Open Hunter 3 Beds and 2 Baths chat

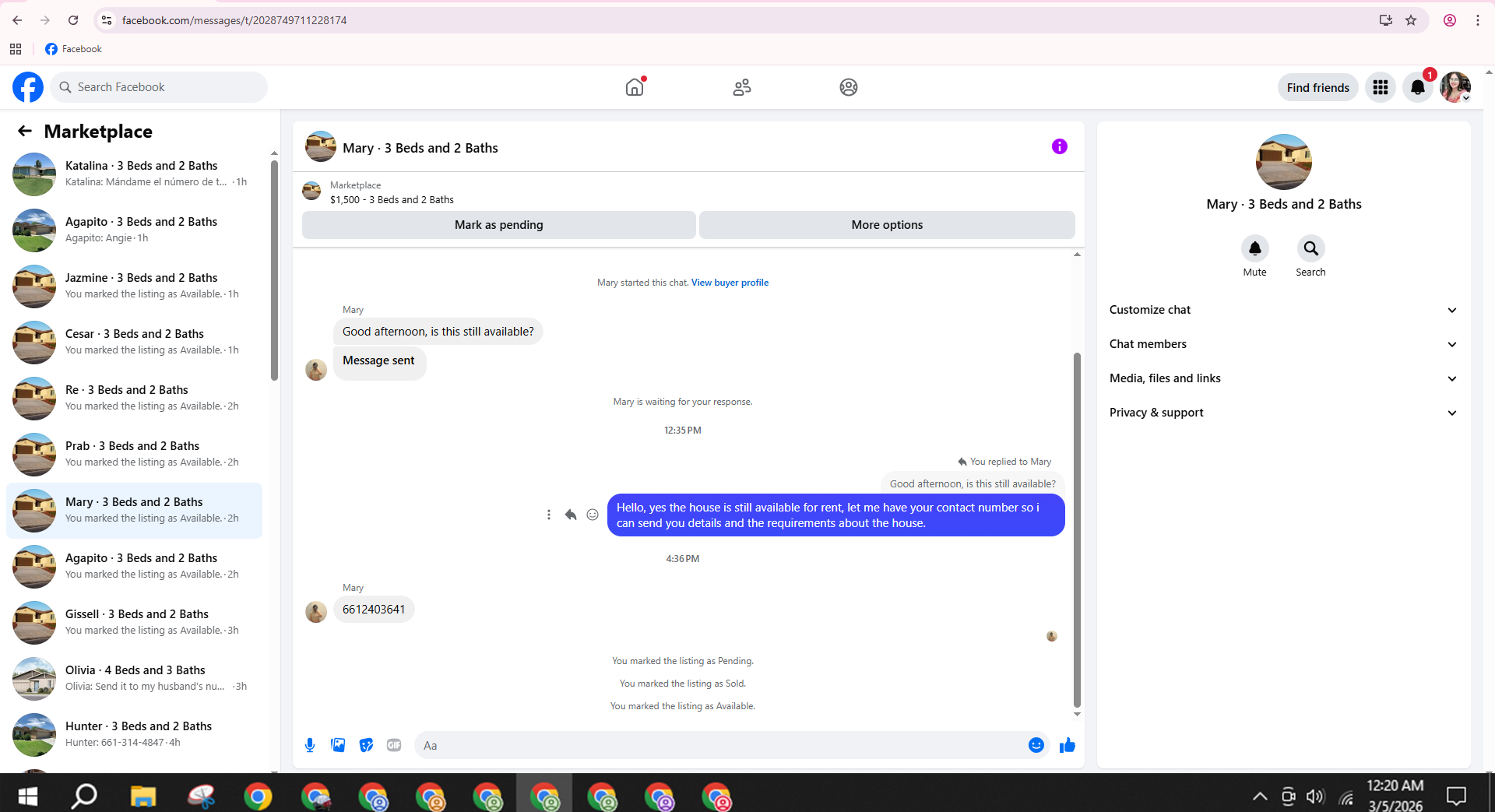point(135,734)
